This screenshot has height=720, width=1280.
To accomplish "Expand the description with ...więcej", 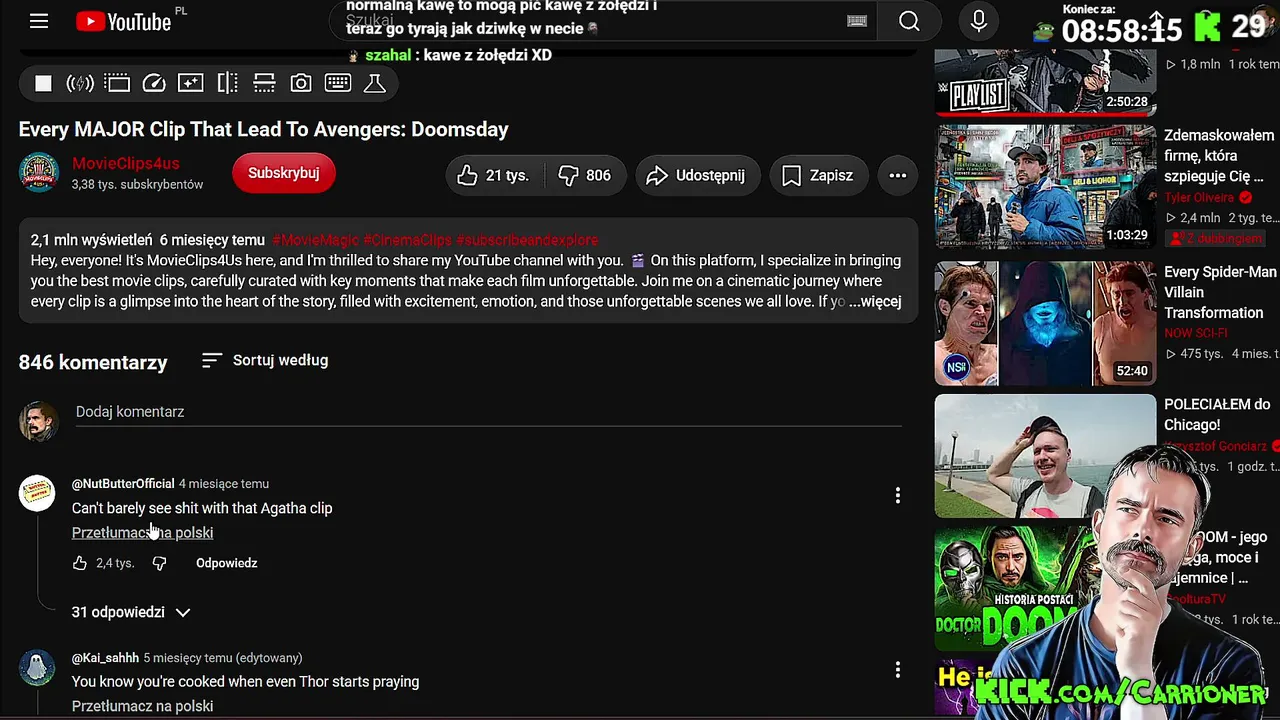I will tap(875, 301).
